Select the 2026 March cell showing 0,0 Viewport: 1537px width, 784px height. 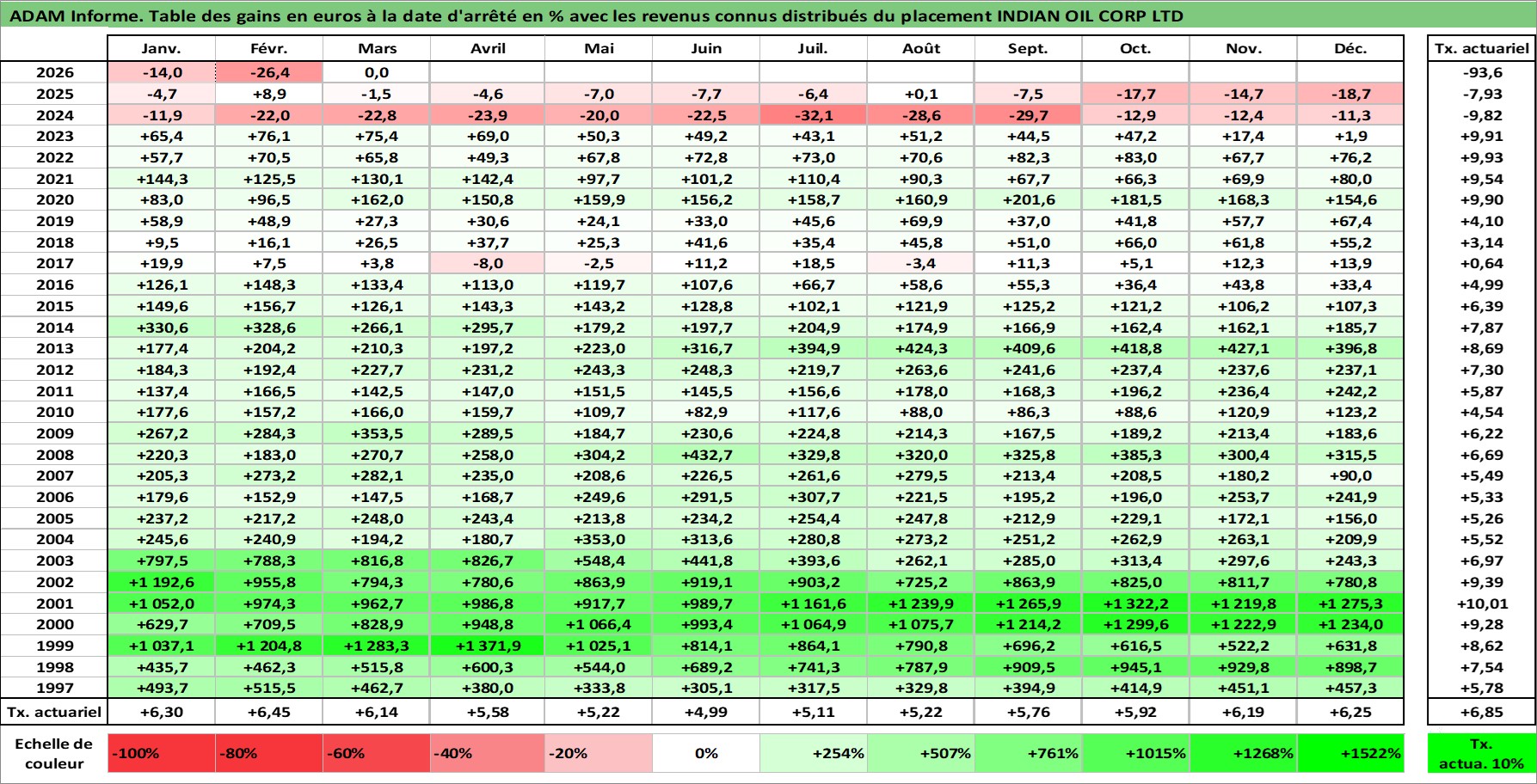click(376, 73)
